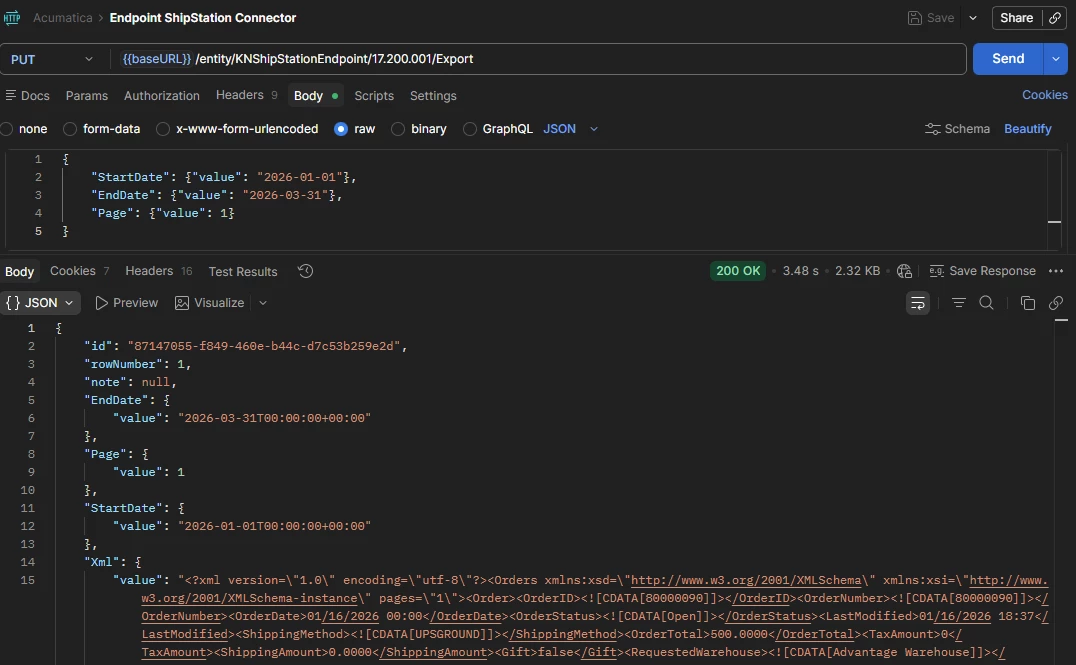This screenshot has width=1076, height=665.
Task: Click the Save disk icon
Action: click(x=914, y=18)
